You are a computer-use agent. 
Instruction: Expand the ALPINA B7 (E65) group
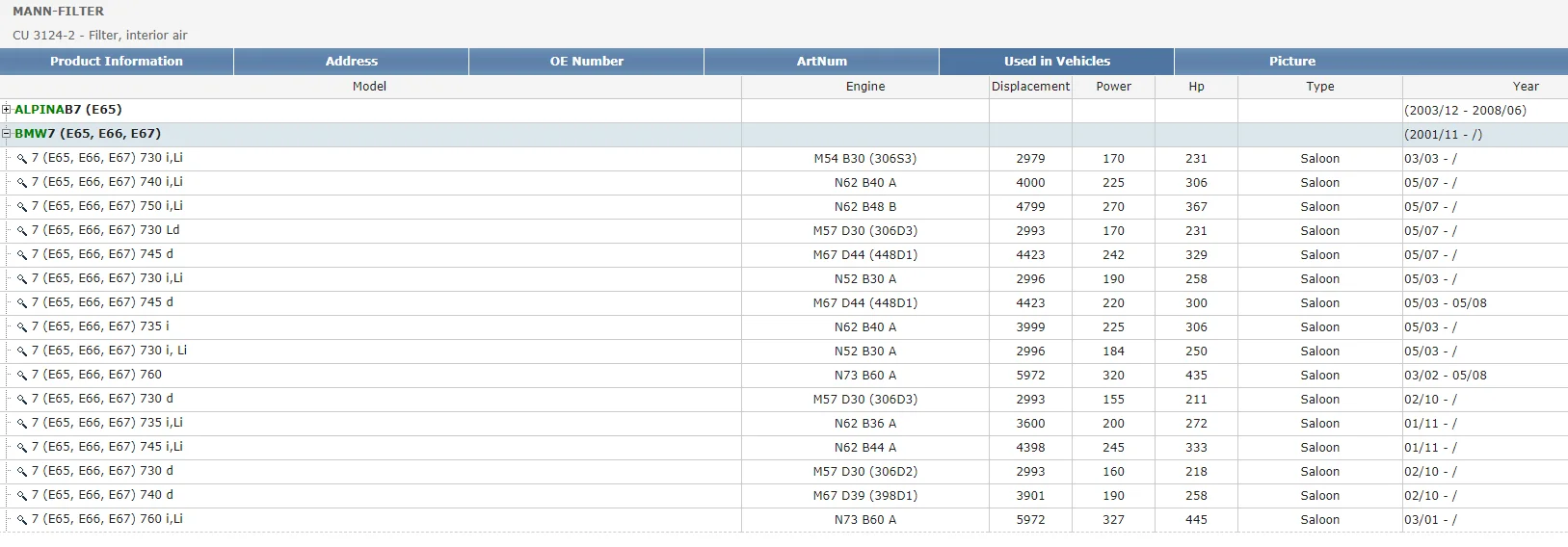[7, 110]
